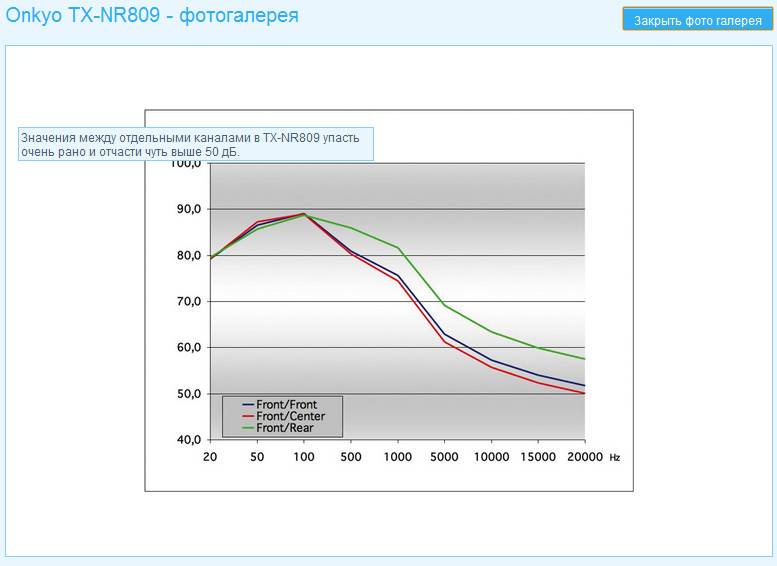
Task: Click the 'Onkyo TX-NR809 - фотогалерея' heading
Action: pyautogui.click(x=152, y=15)
